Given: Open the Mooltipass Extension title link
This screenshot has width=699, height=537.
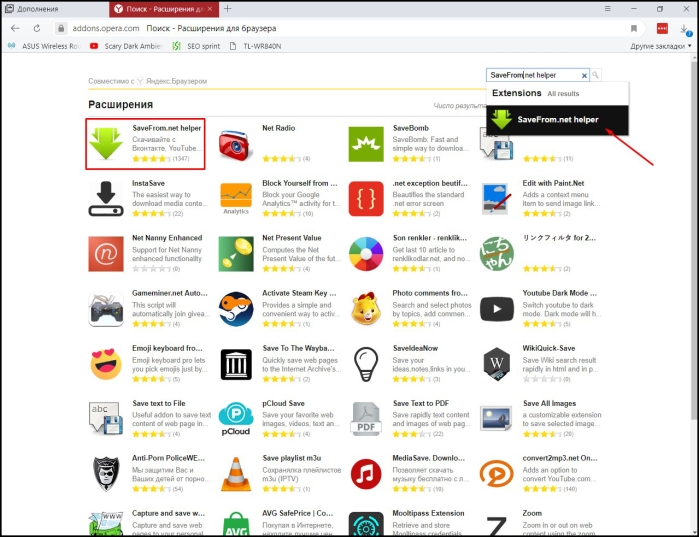Looking at the screenshot, I should pos(428,513).
